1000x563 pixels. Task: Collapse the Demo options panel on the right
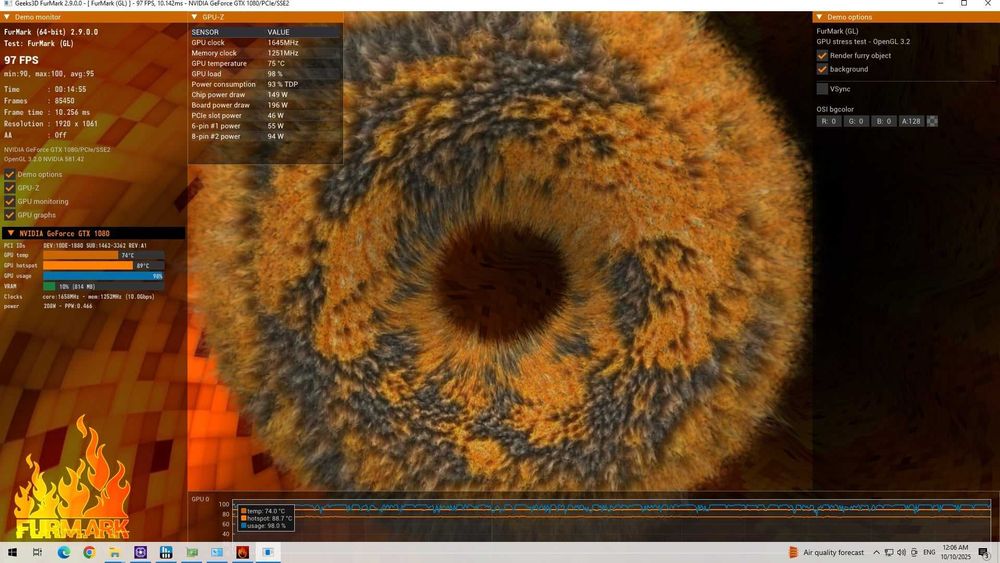(819, 17)
